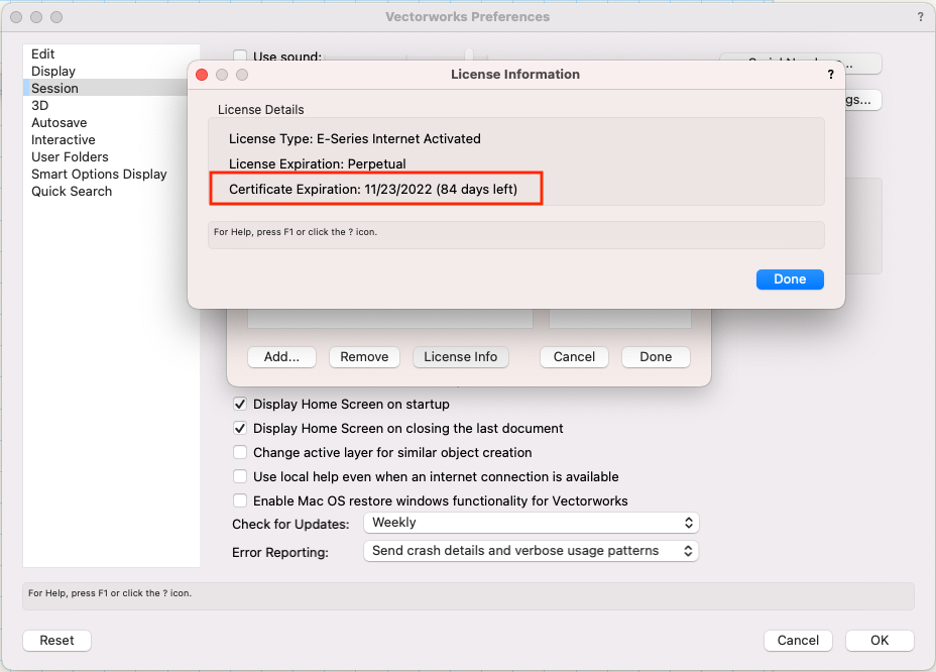Close the License Information dialog with red button

202,75
